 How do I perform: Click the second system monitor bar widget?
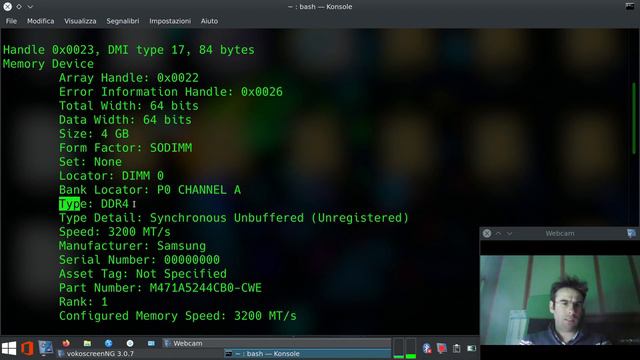tap(411, 348)
